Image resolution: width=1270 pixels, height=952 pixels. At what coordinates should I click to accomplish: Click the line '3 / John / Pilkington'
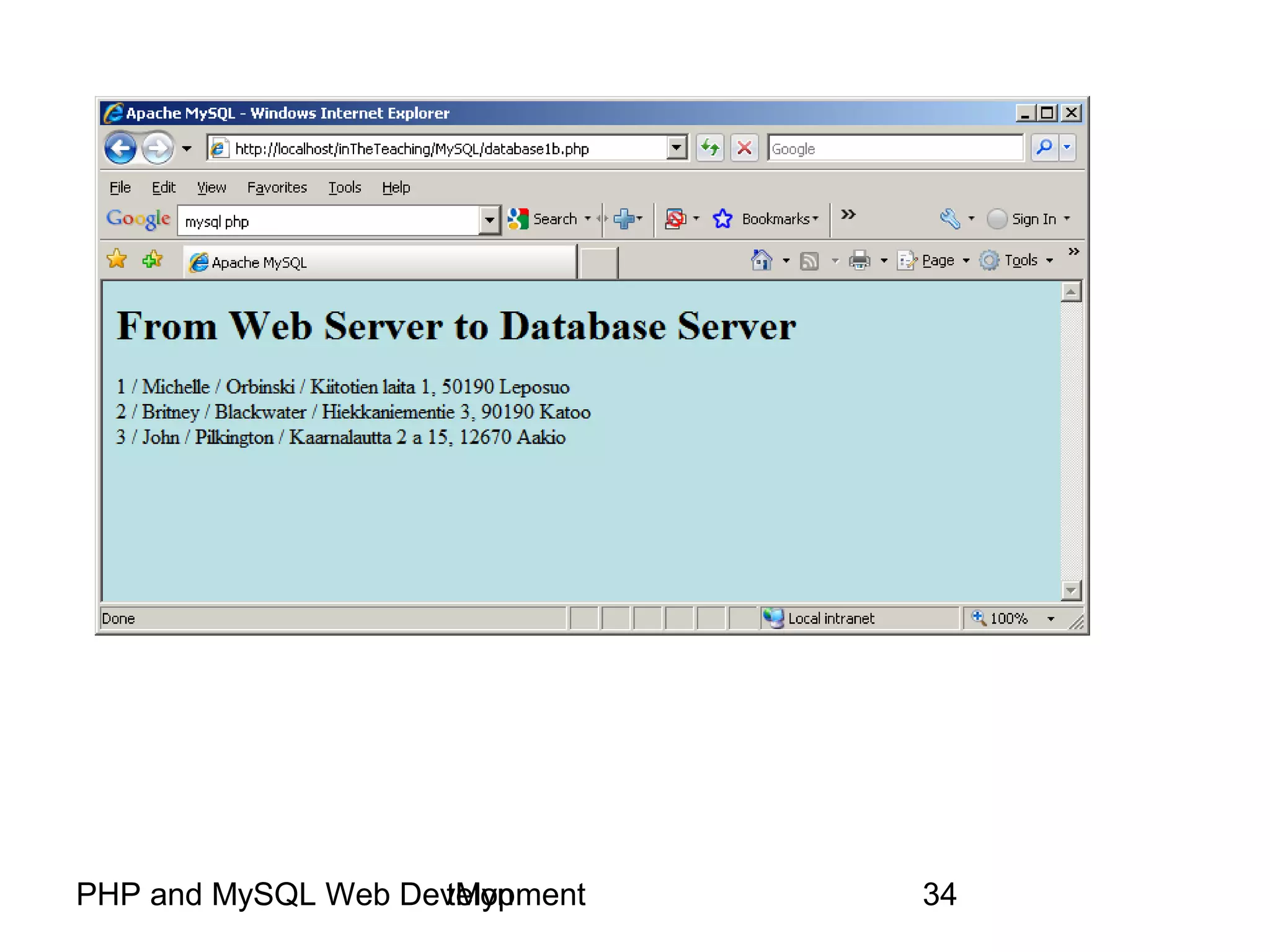[341, 438]
